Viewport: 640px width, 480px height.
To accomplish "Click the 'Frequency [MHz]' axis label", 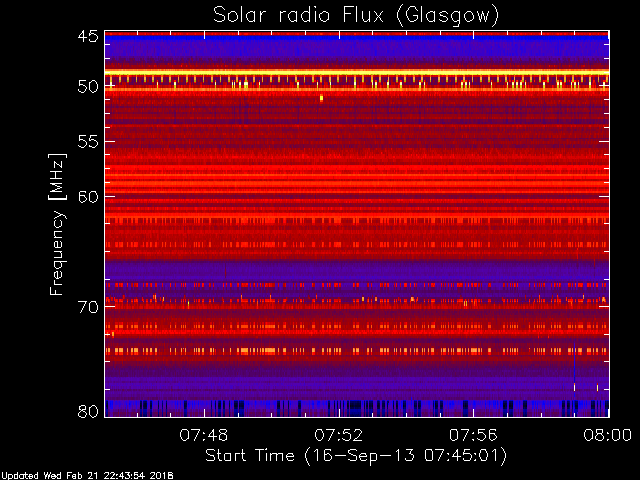I will (57, 224).
